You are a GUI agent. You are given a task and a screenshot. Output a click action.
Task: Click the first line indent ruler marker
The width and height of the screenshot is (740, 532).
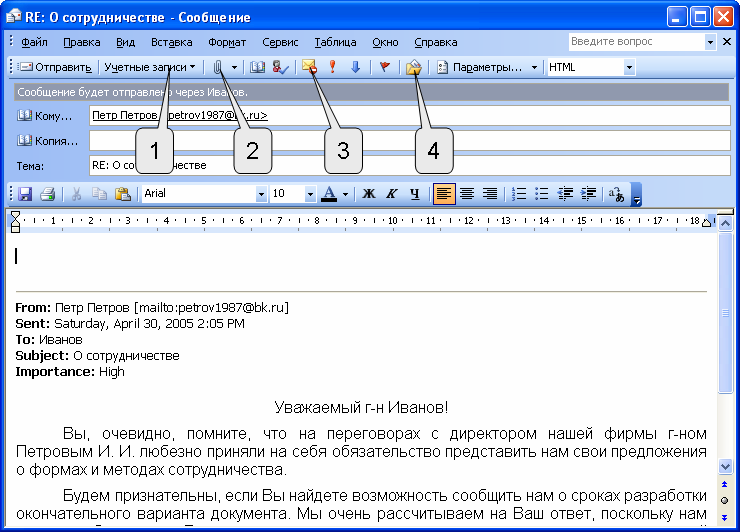16,215
